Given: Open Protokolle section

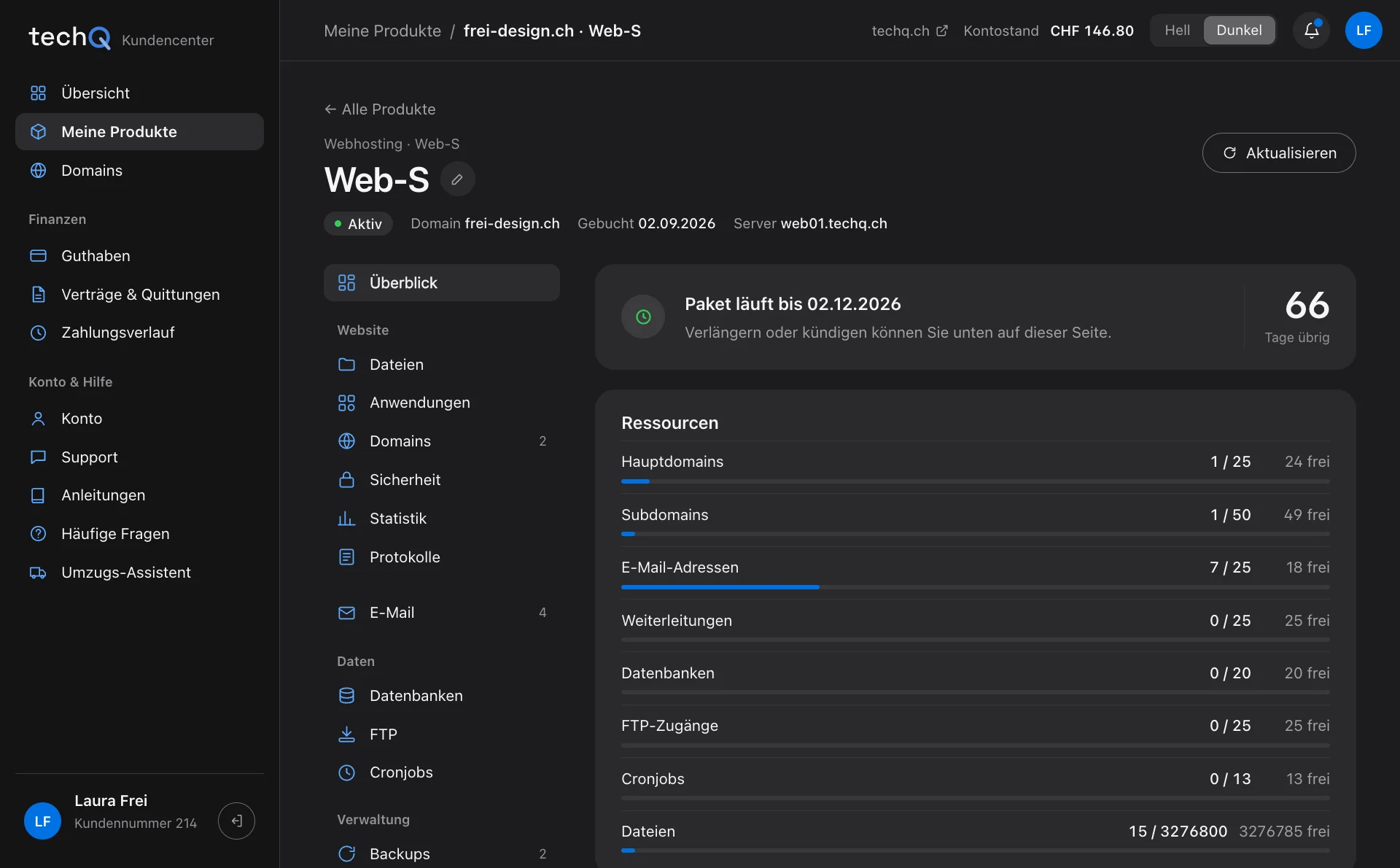Looking at the screenshot, I should point(442,557).
